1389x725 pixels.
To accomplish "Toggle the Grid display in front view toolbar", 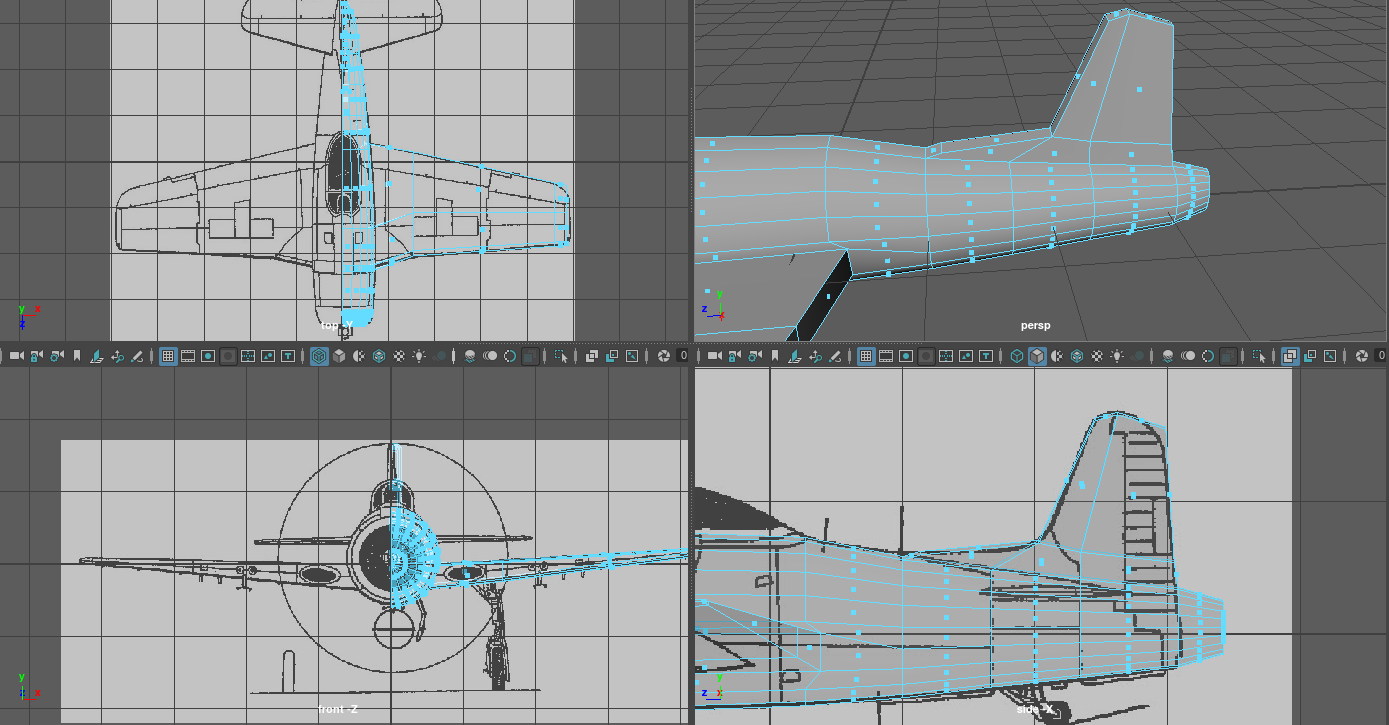I will (x=168, y=356).
